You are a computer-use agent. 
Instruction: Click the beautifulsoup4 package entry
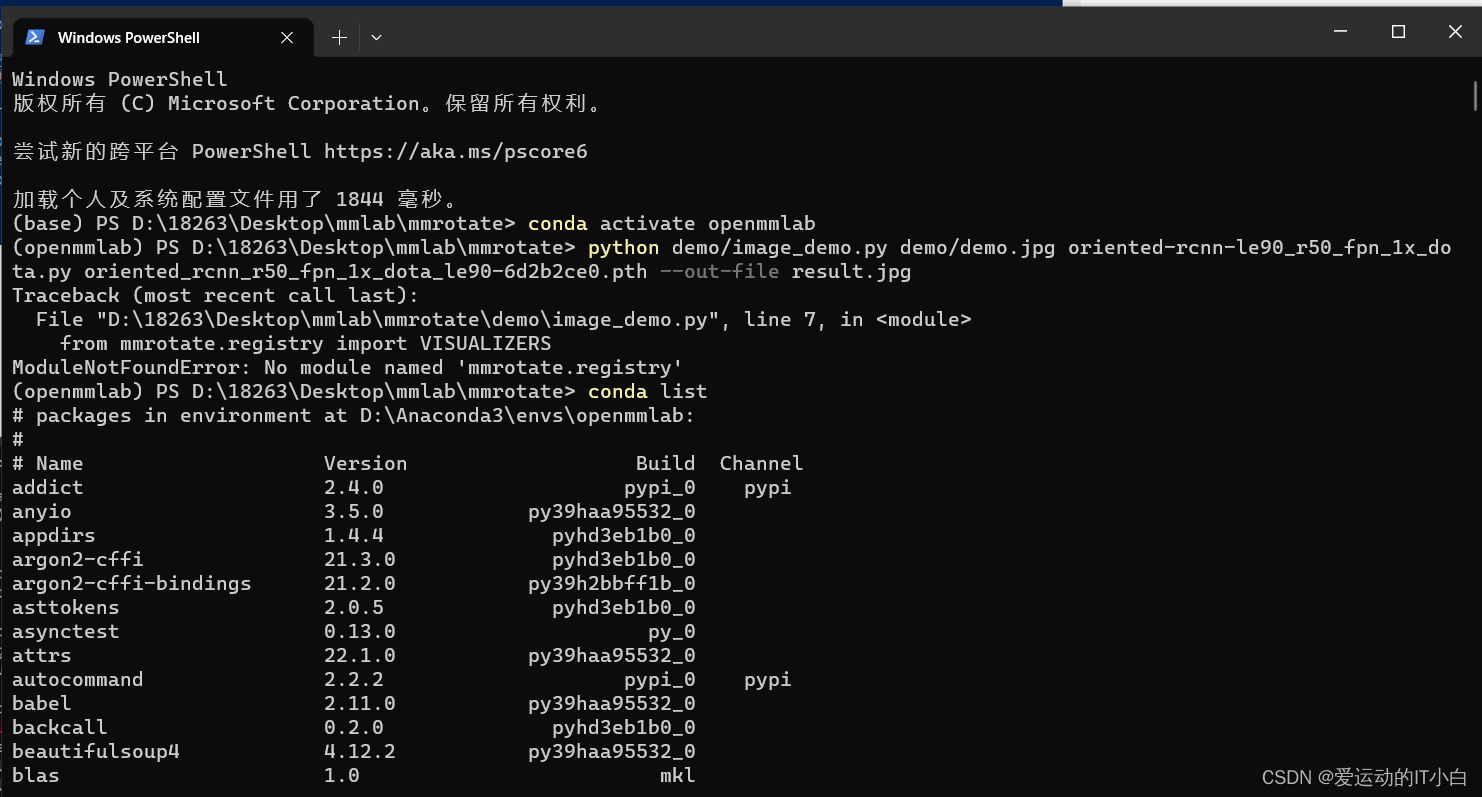coord(95,751)
